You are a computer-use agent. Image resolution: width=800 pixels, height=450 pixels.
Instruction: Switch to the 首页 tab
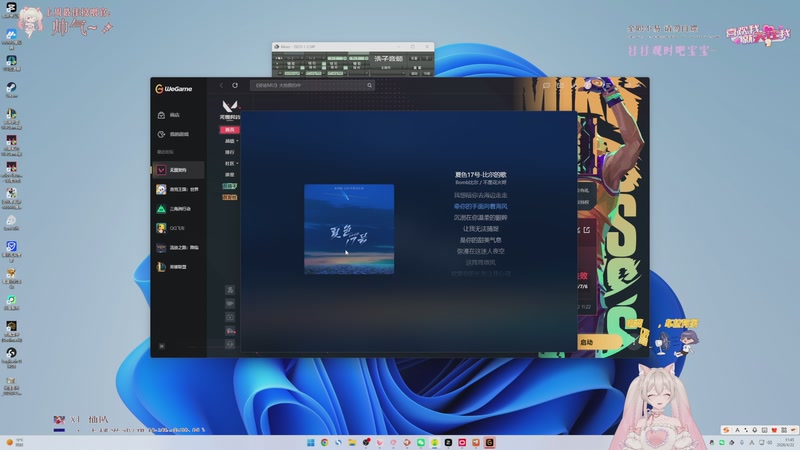tap(230, 130)
